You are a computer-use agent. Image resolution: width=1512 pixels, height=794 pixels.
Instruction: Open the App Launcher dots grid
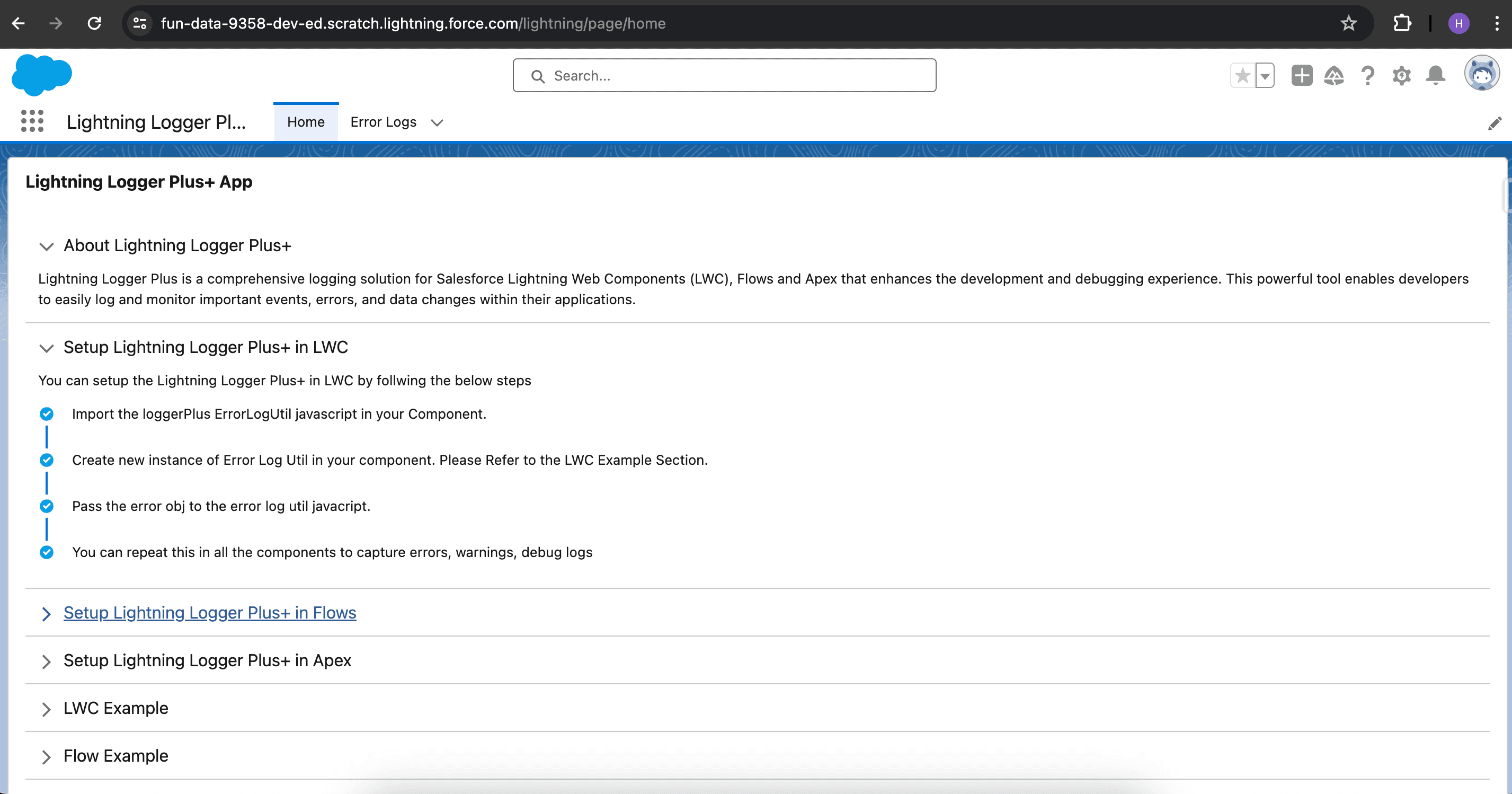(x=32, y=121)
